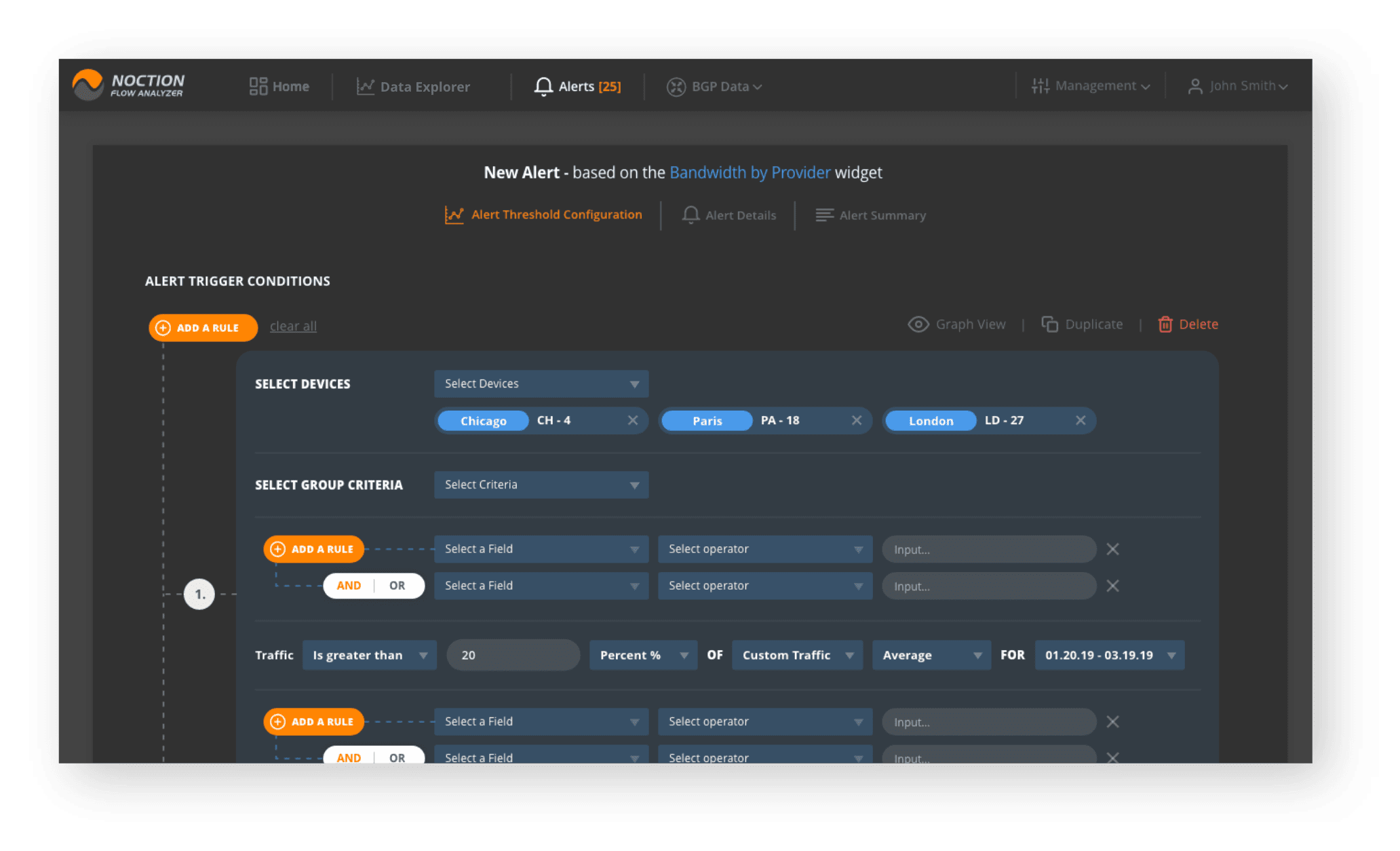Click the Data Explorer chart icon
The height and width of the screenshot is (851, 1400).
coord(366,86)
